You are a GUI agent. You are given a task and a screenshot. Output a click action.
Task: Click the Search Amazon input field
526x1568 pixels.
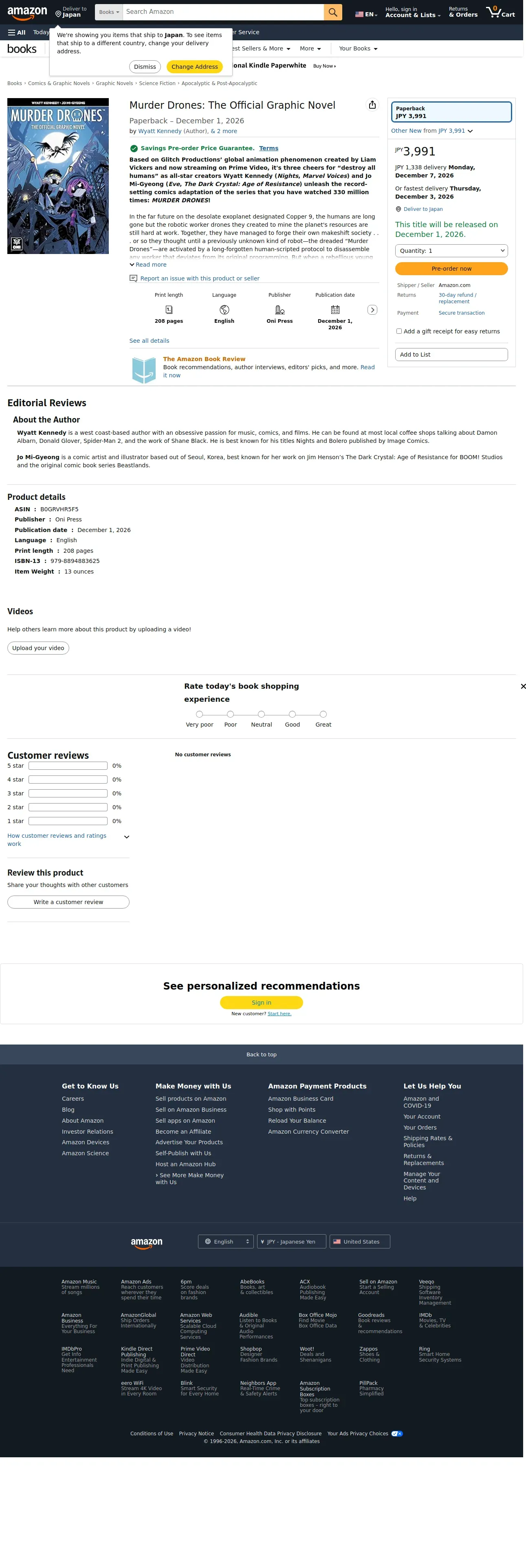(x=223, y=12)
